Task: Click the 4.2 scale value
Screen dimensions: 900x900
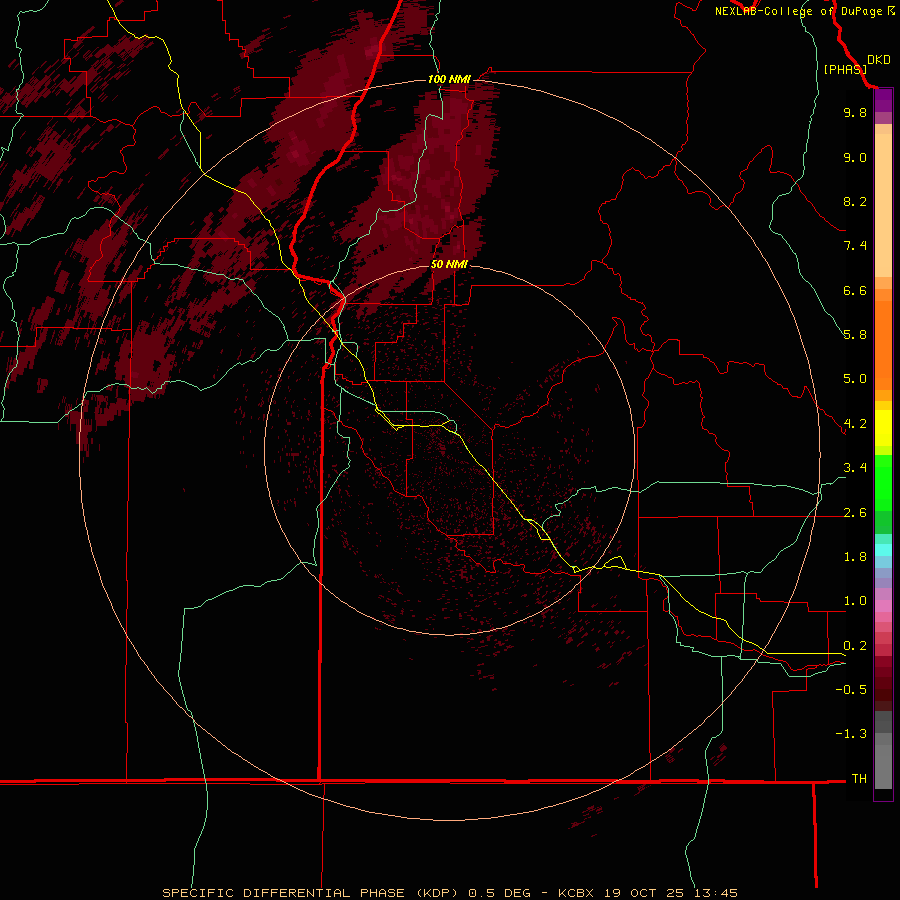Action: point(855,424)
